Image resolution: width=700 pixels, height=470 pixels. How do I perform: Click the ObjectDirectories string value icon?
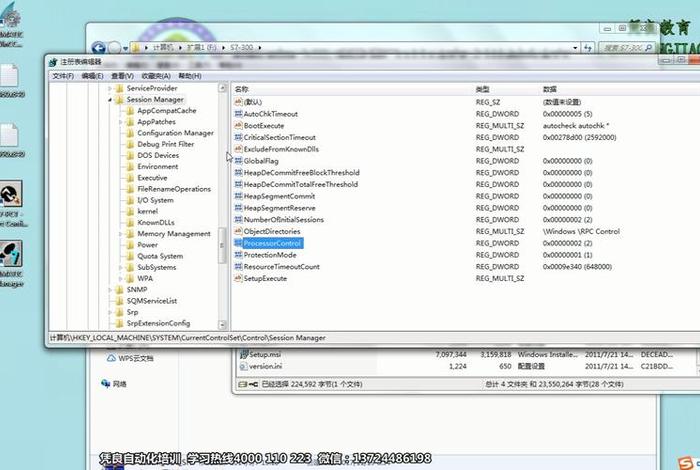(x=238, y=231)
